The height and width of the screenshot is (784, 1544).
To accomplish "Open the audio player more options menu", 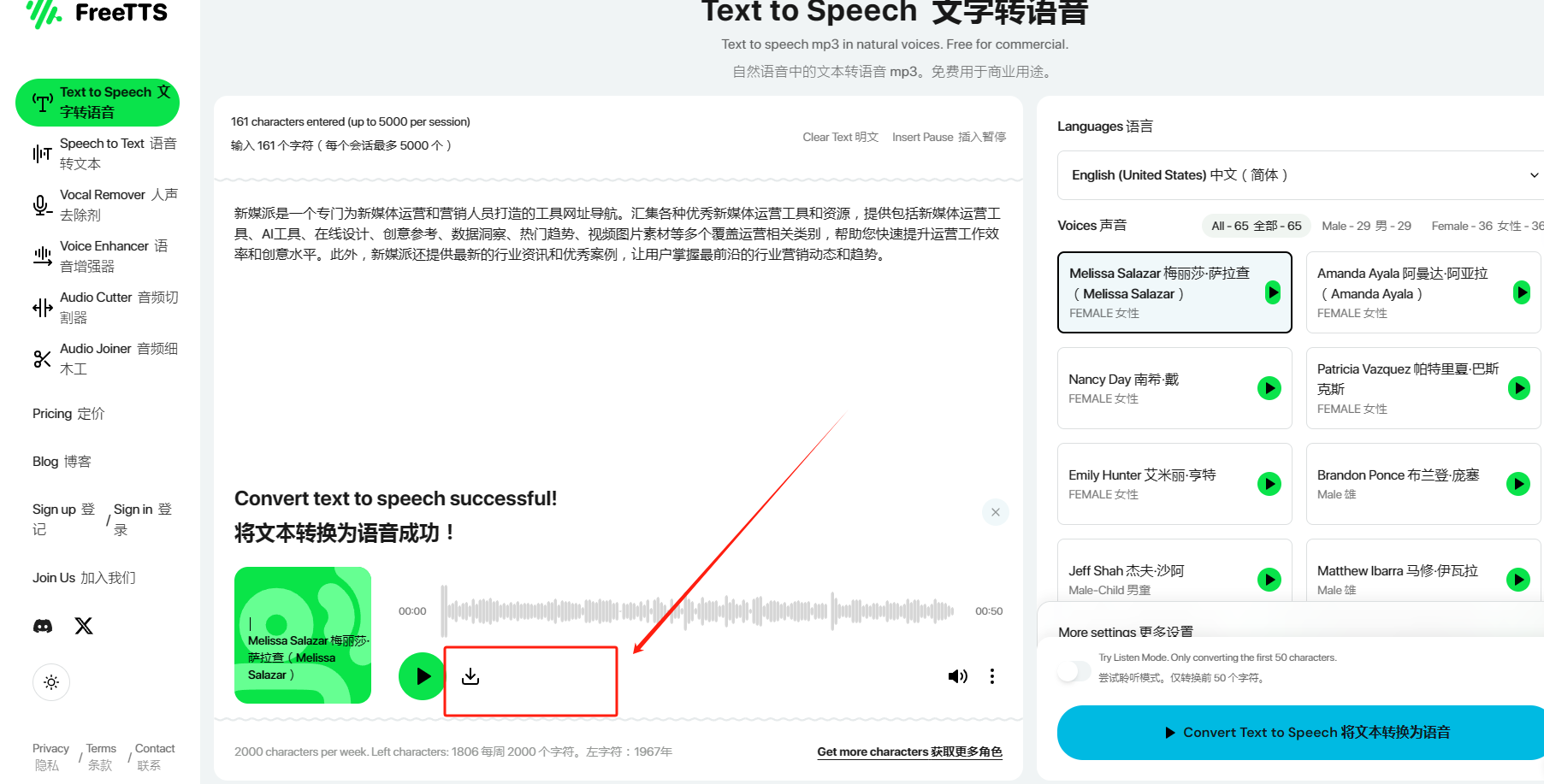I will coord(992,676).
